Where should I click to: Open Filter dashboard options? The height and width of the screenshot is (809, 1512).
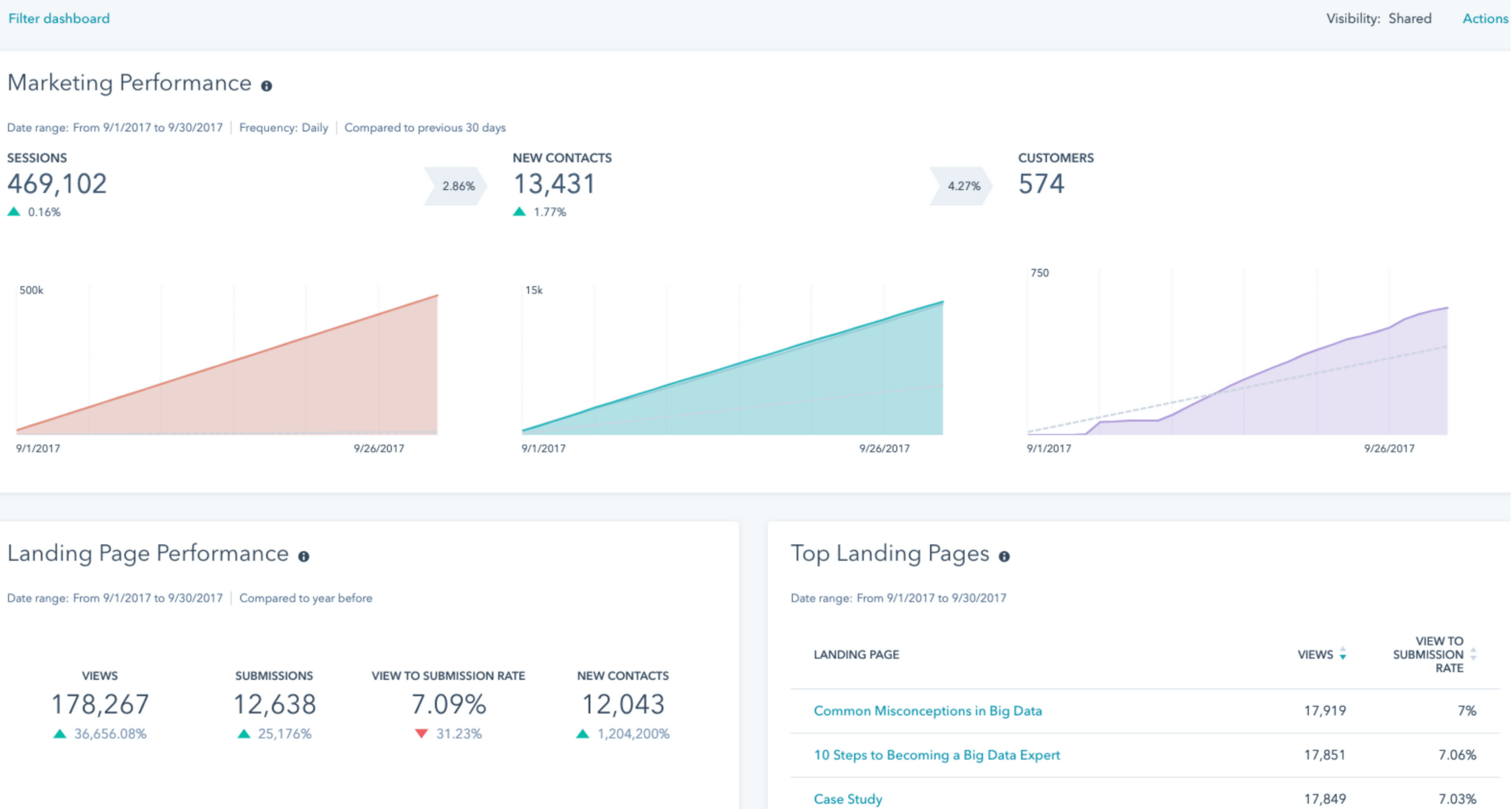59,18
